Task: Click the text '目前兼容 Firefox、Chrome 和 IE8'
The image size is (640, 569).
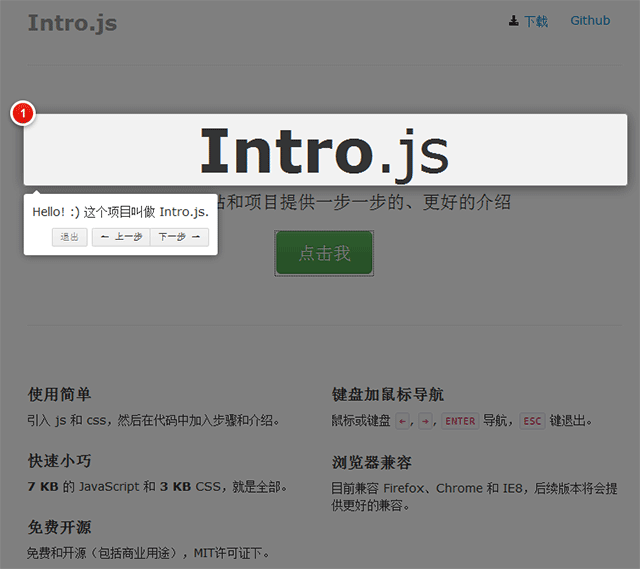Action: 427,488
